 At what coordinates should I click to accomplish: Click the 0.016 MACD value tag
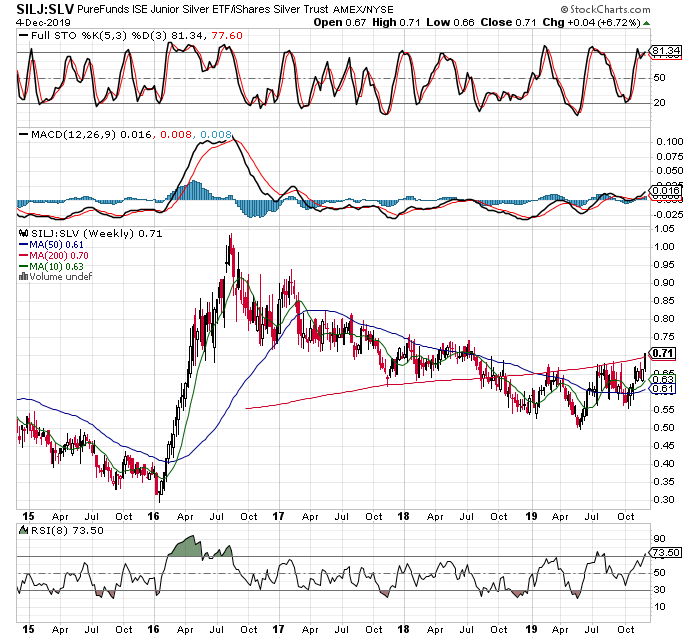click(x=666, y=191)
